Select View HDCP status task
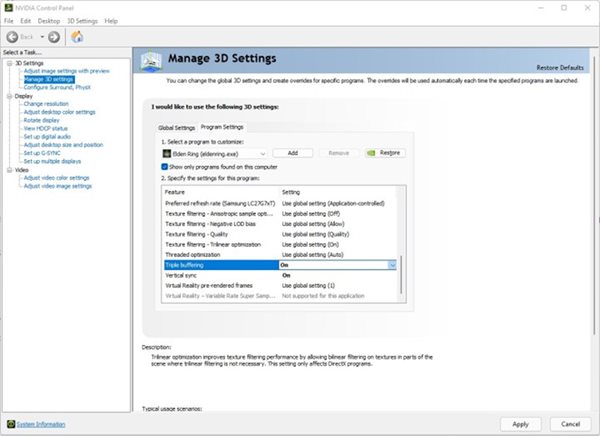The height and width of the screenshot is (436, 600). pos(46,129)
